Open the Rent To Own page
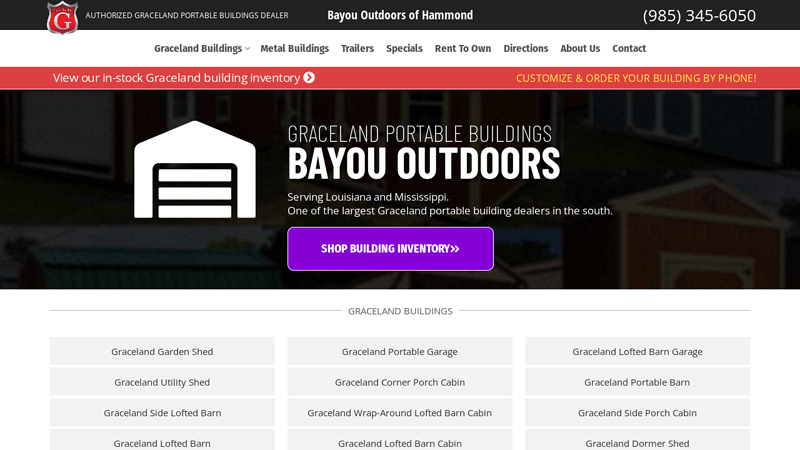Screen dimensions: 800x450 tap(463, 48)
